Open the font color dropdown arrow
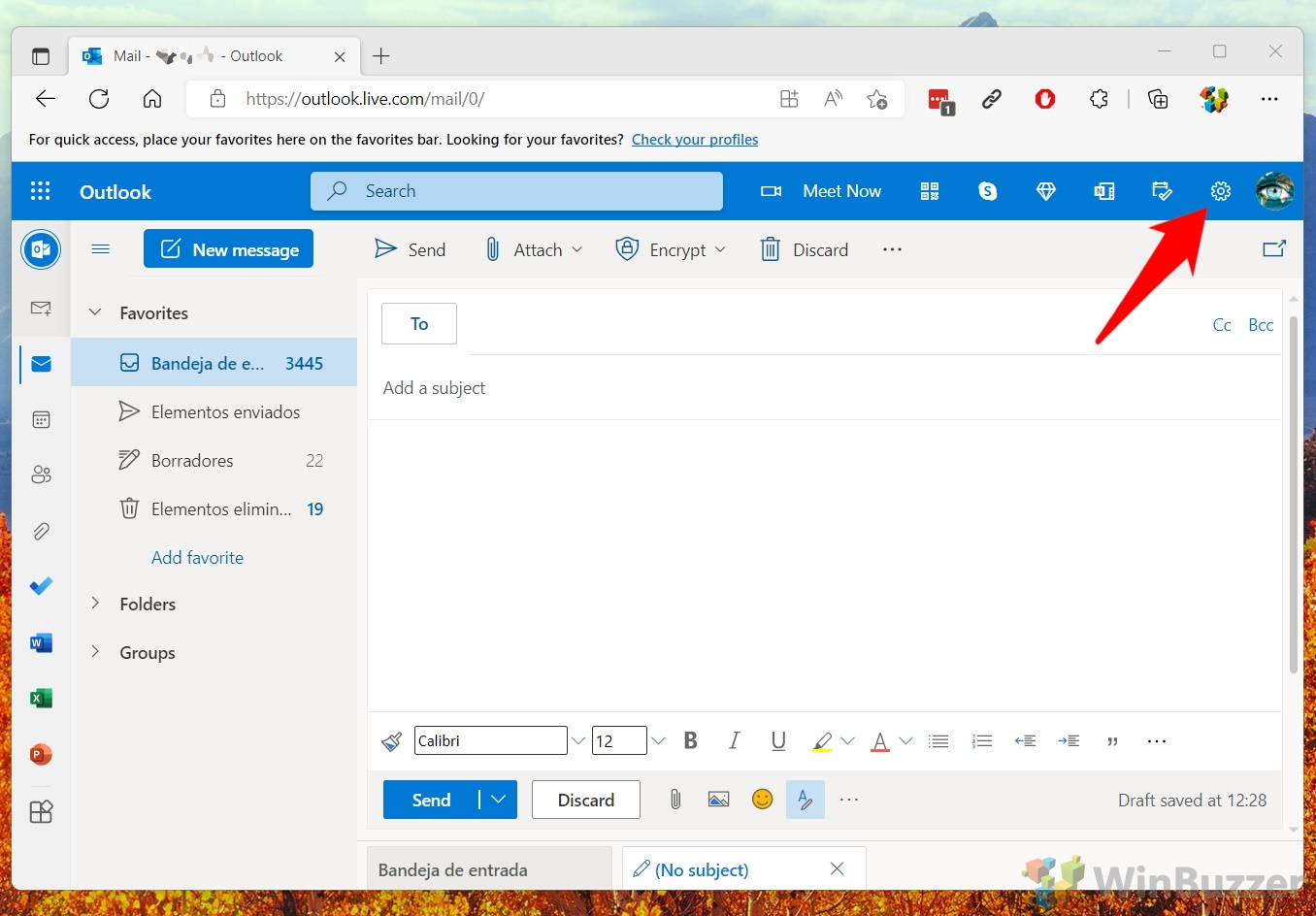The width and height of the screenshot is (1316, 916). pyautogui.click(x=905, y=741)
